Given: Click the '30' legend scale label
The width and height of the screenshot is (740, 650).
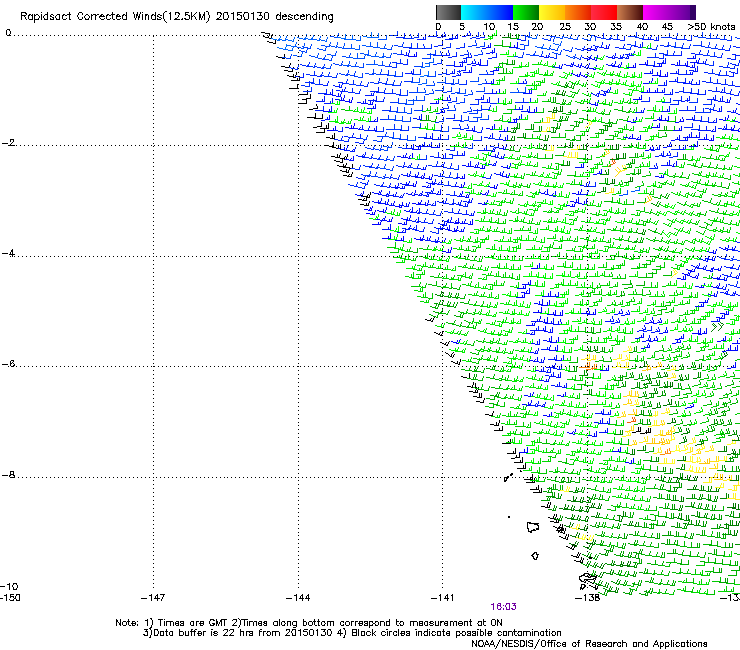Looking at the screenshot, I should tap(590, 26).
